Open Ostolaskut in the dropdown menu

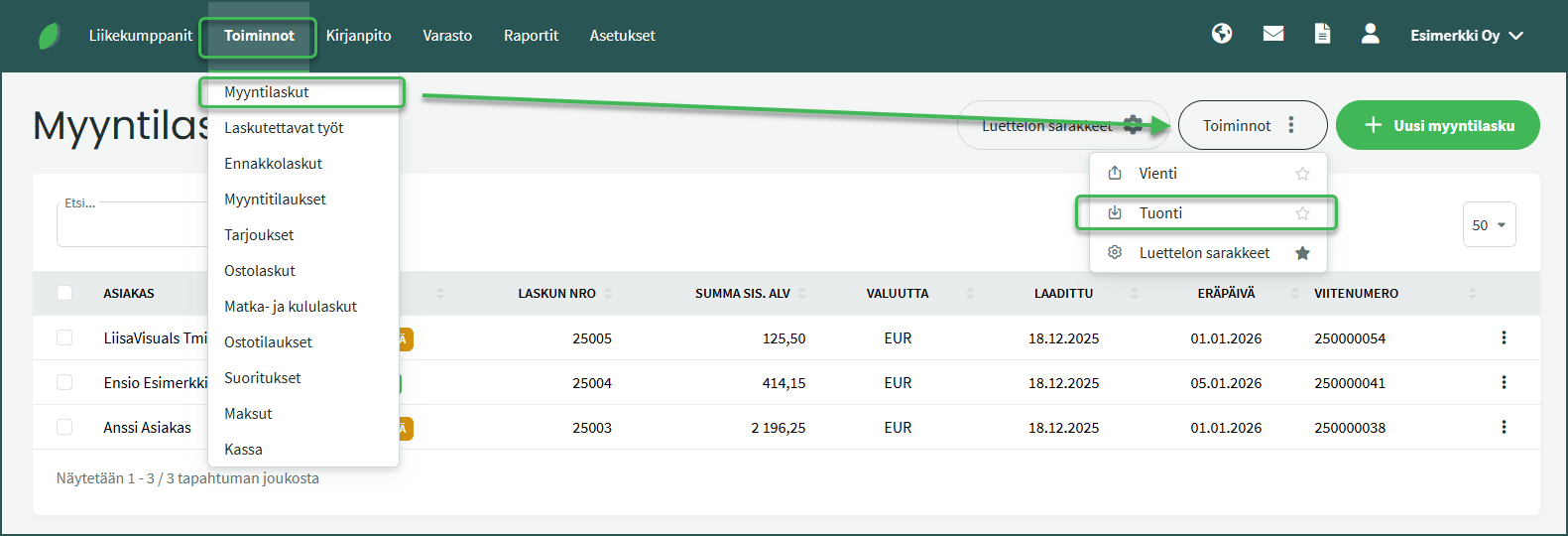click(260, 271)
